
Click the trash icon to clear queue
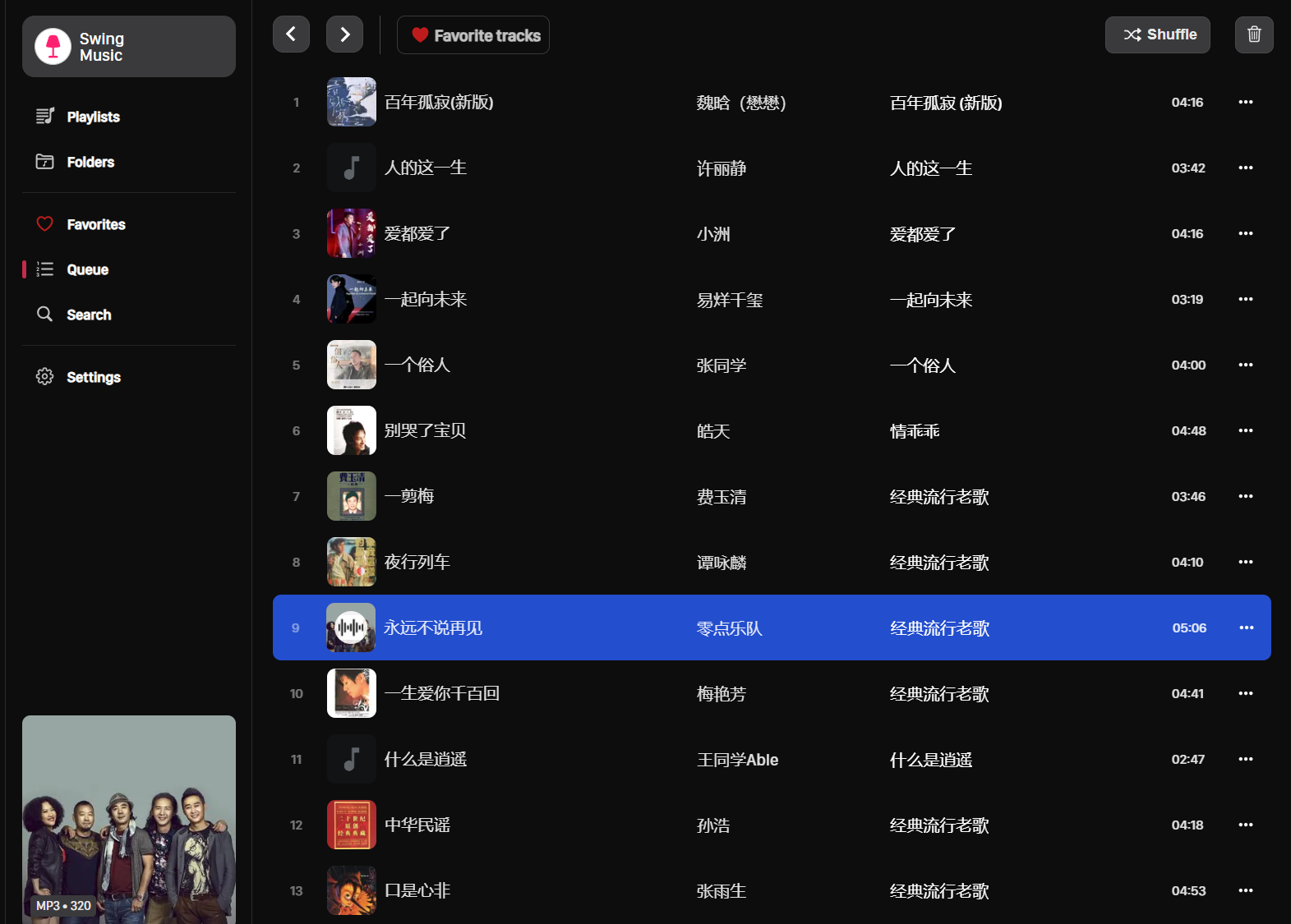[x=1254, y=34]
